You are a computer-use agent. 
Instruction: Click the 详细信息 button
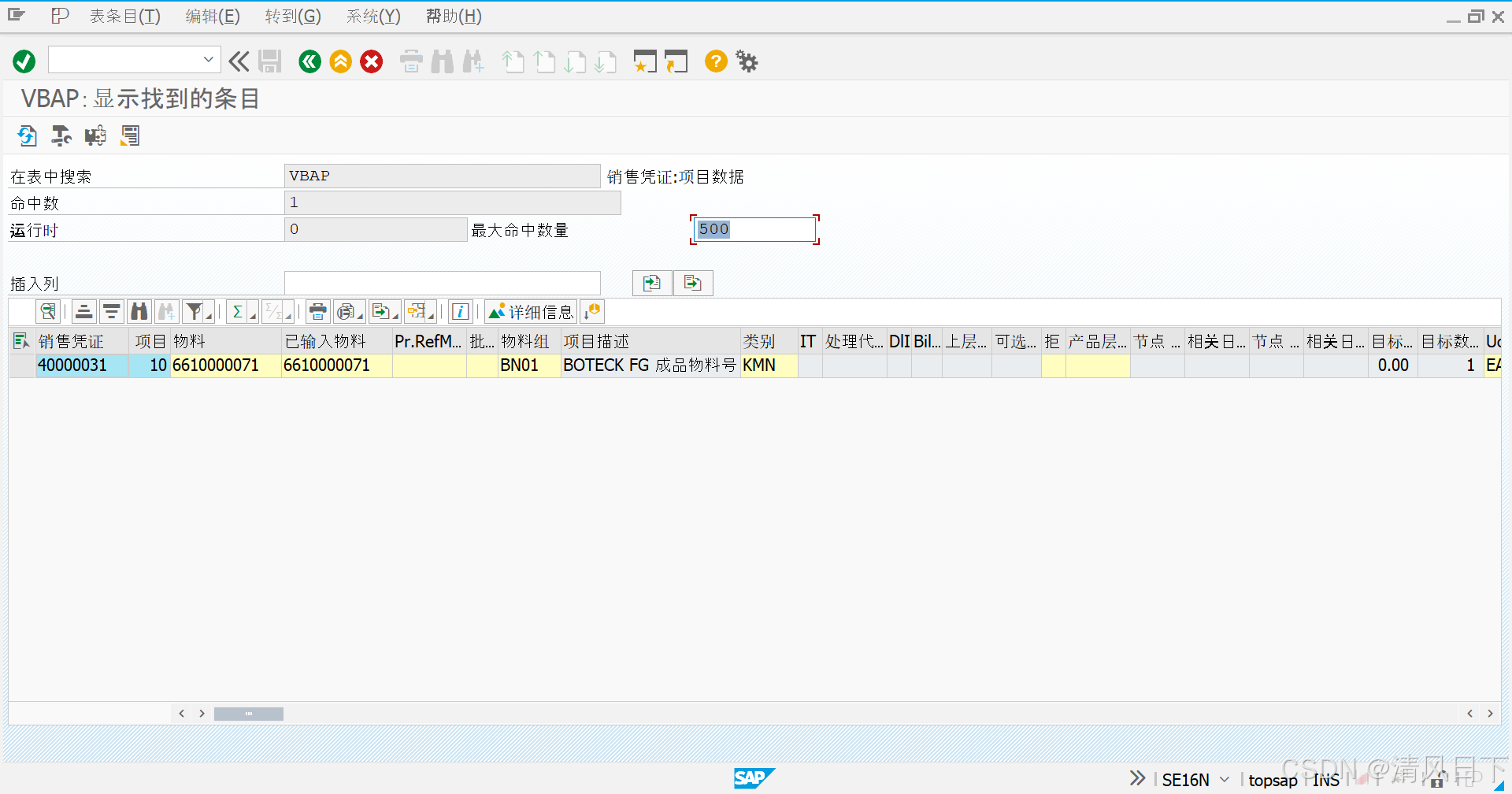click(x=532, y=311)
